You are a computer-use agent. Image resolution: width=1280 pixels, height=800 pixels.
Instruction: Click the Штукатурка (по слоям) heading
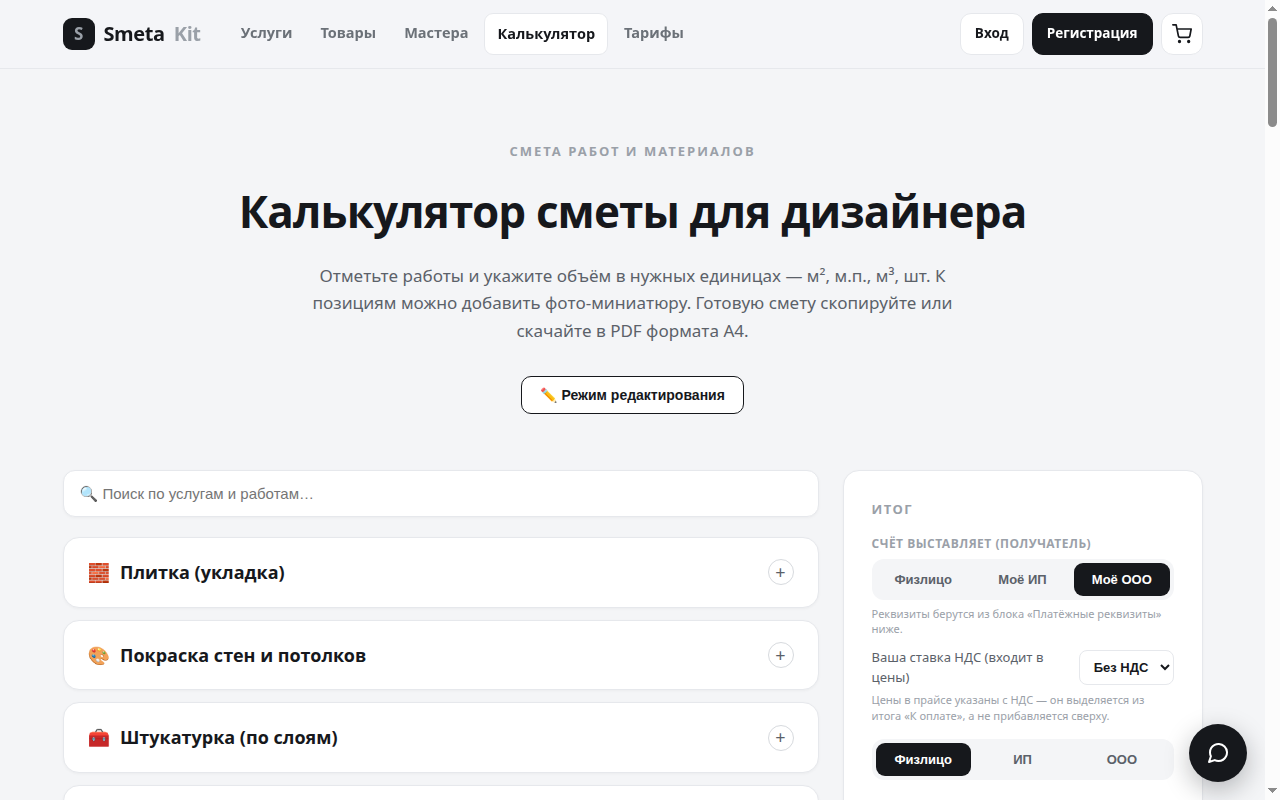(229, 738)
